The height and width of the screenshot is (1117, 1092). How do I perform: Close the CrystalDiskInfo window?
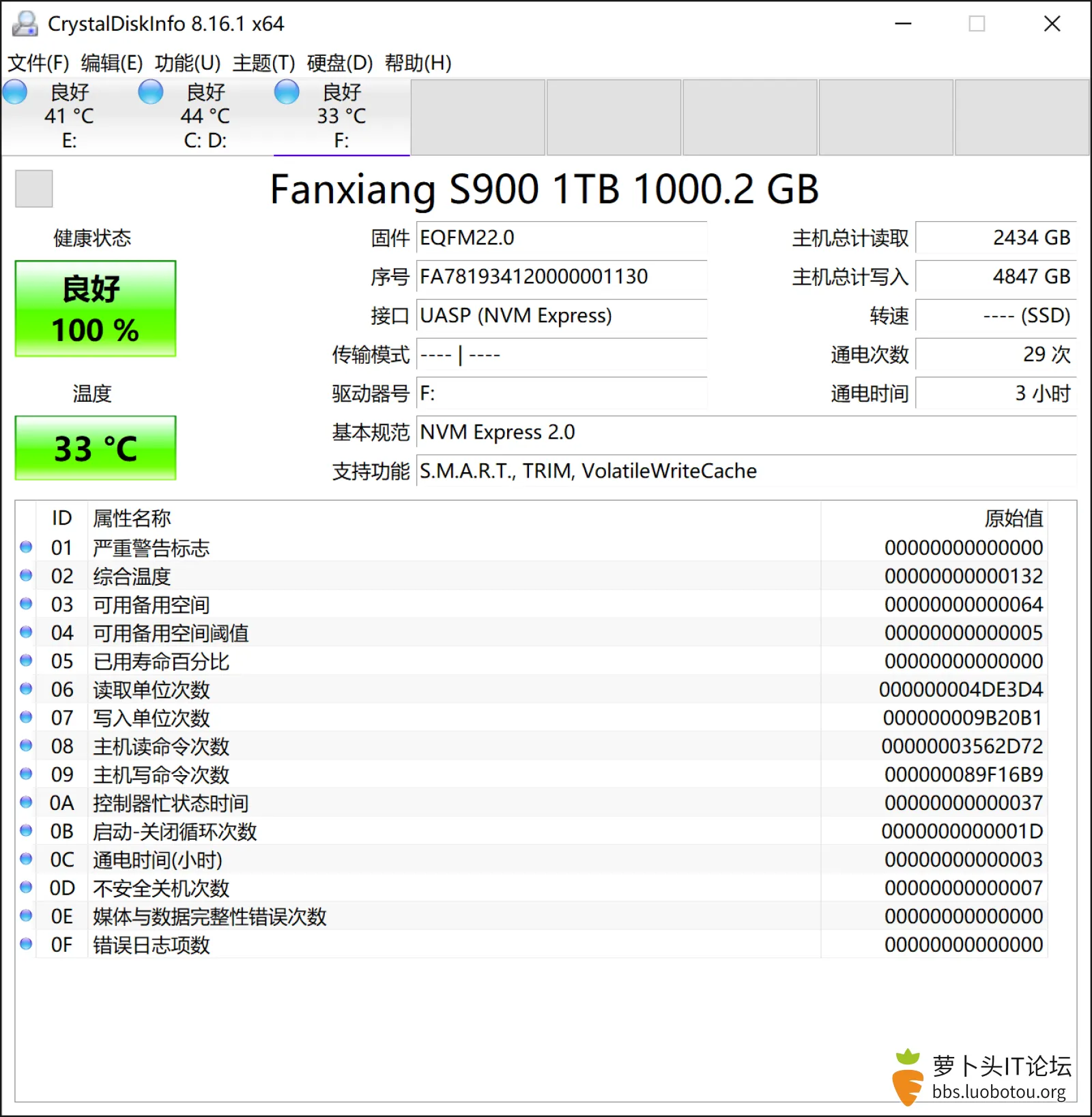tap(1052, 24)
